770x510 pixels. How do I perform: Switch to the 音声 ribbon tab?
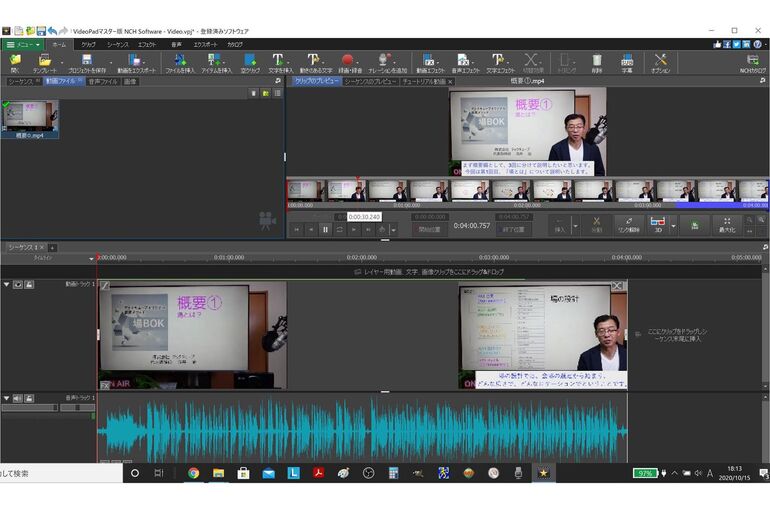[176, 45]
